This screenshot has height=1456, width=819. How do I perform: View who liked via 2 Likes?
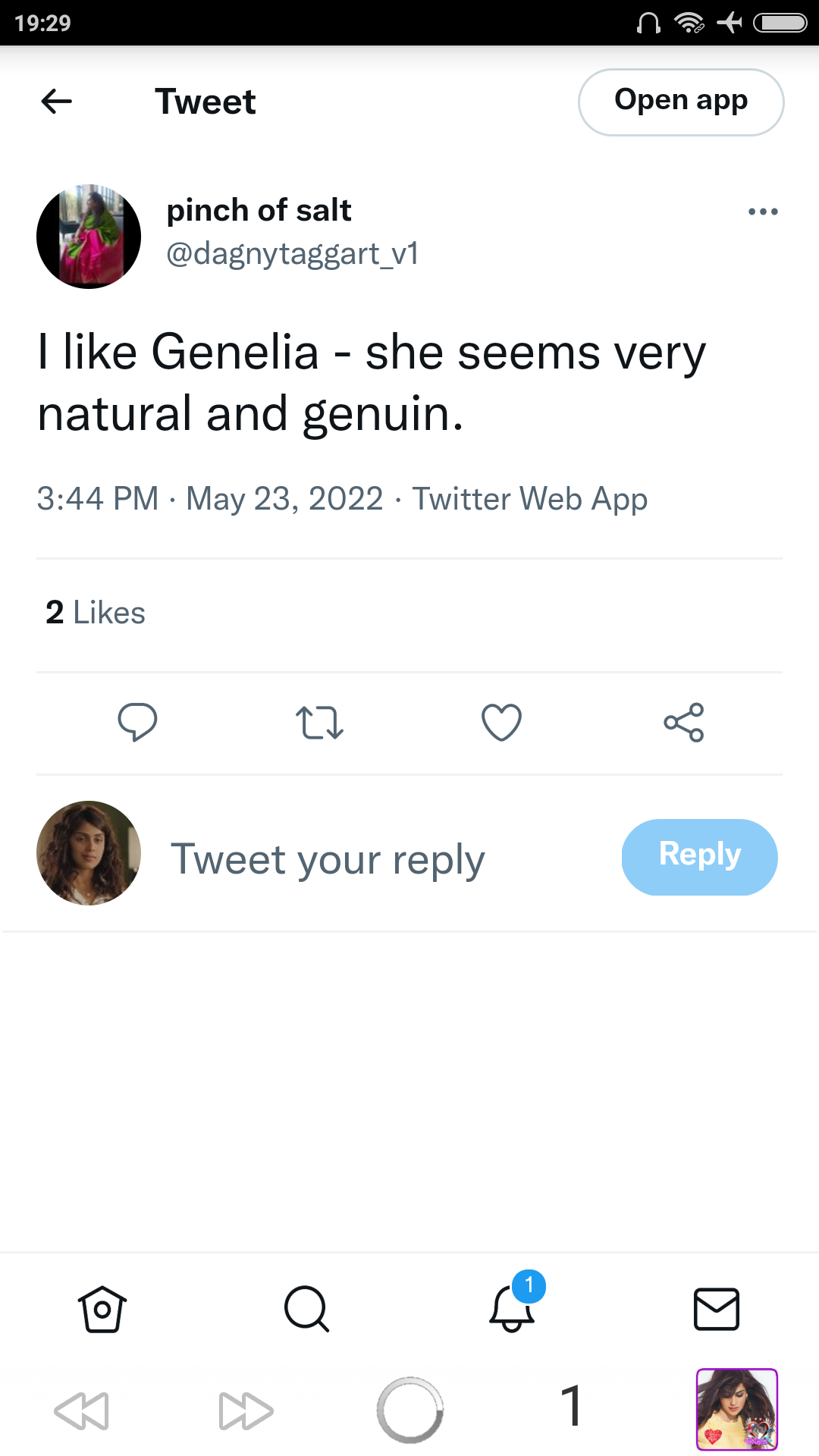[96, 612]
